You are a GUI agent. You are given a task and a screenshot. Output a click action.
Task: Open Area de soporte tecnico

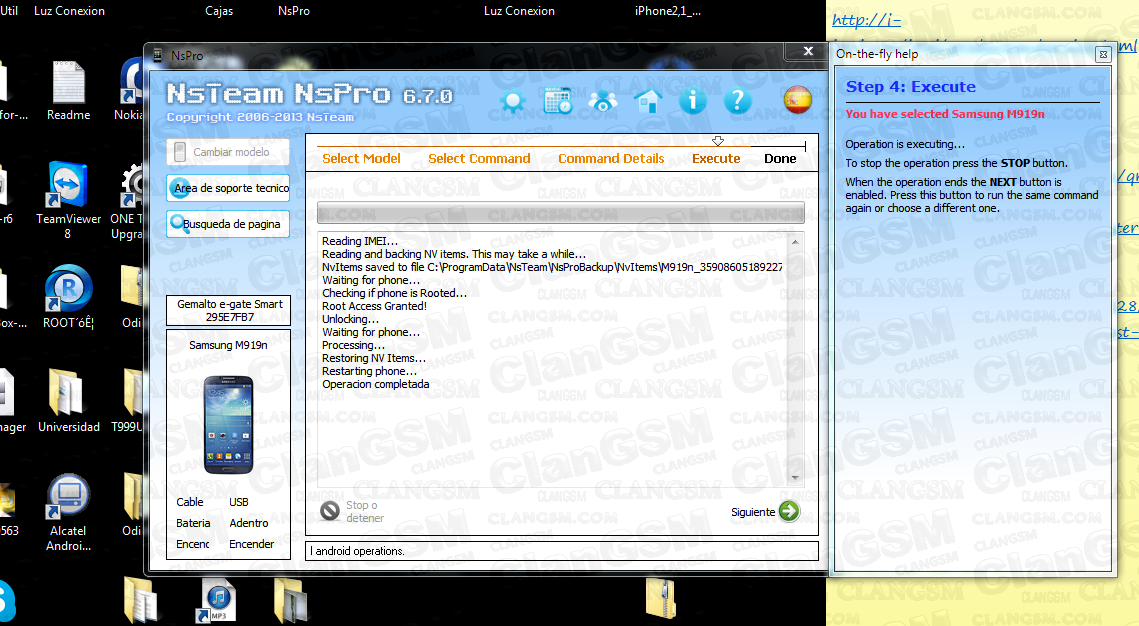click(228, 188)
